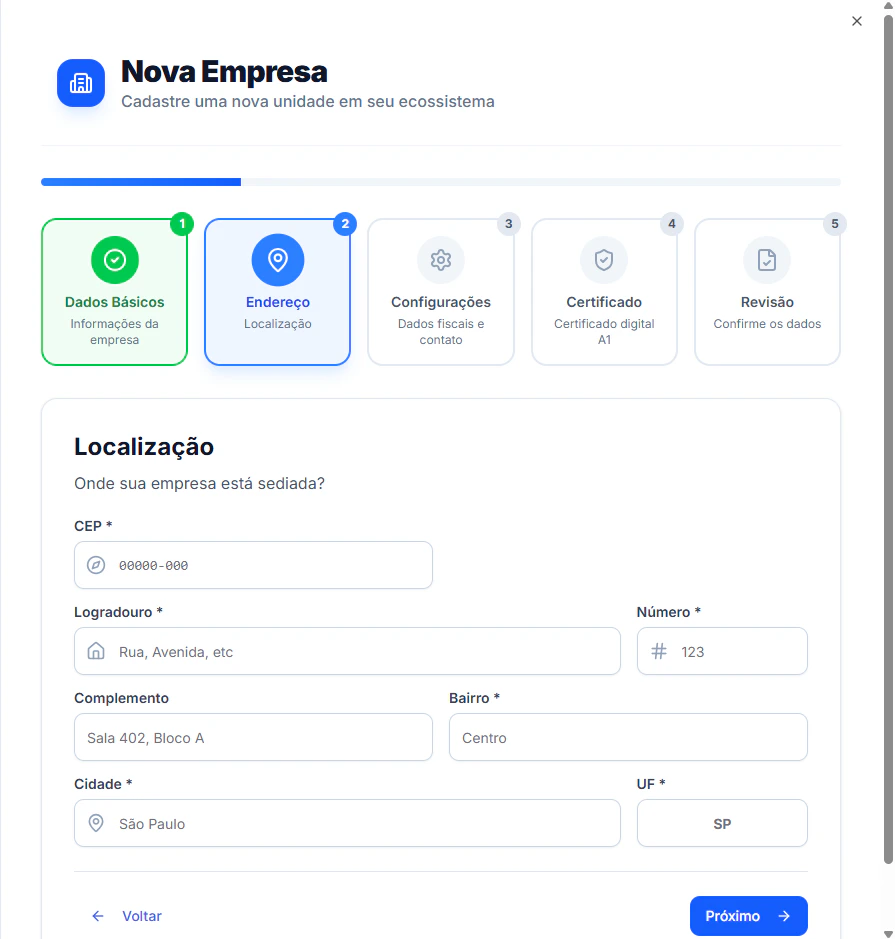Click 'Informações da empresa' description text
Viewport: 895px width, 939px height.
114,332
